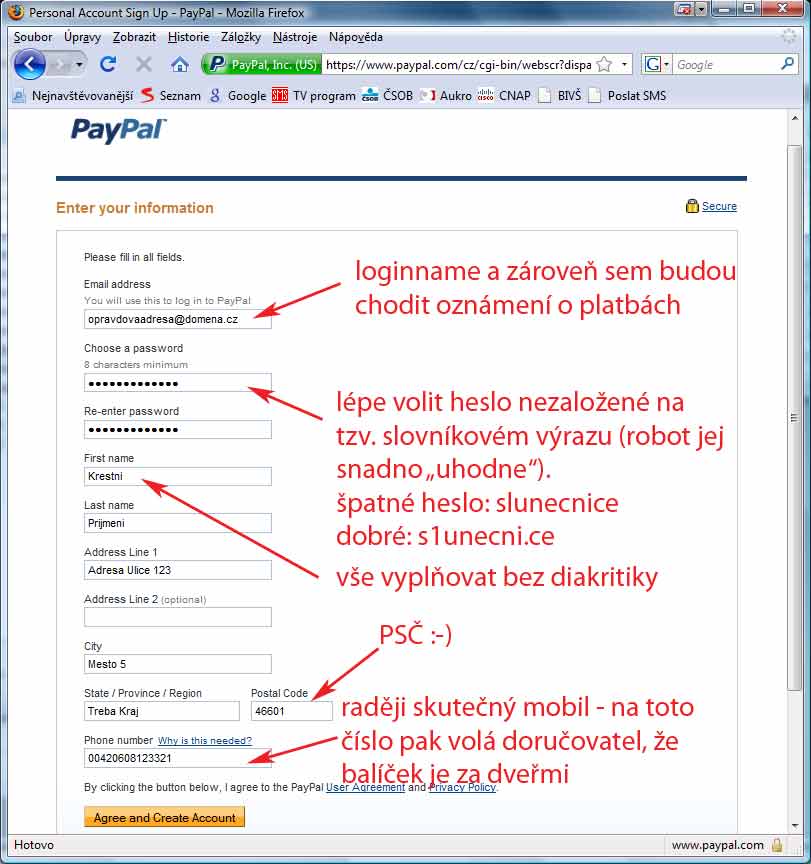Open the BIVŠ bookmark
Screen dimensions: 811x864
click(560, 95)
